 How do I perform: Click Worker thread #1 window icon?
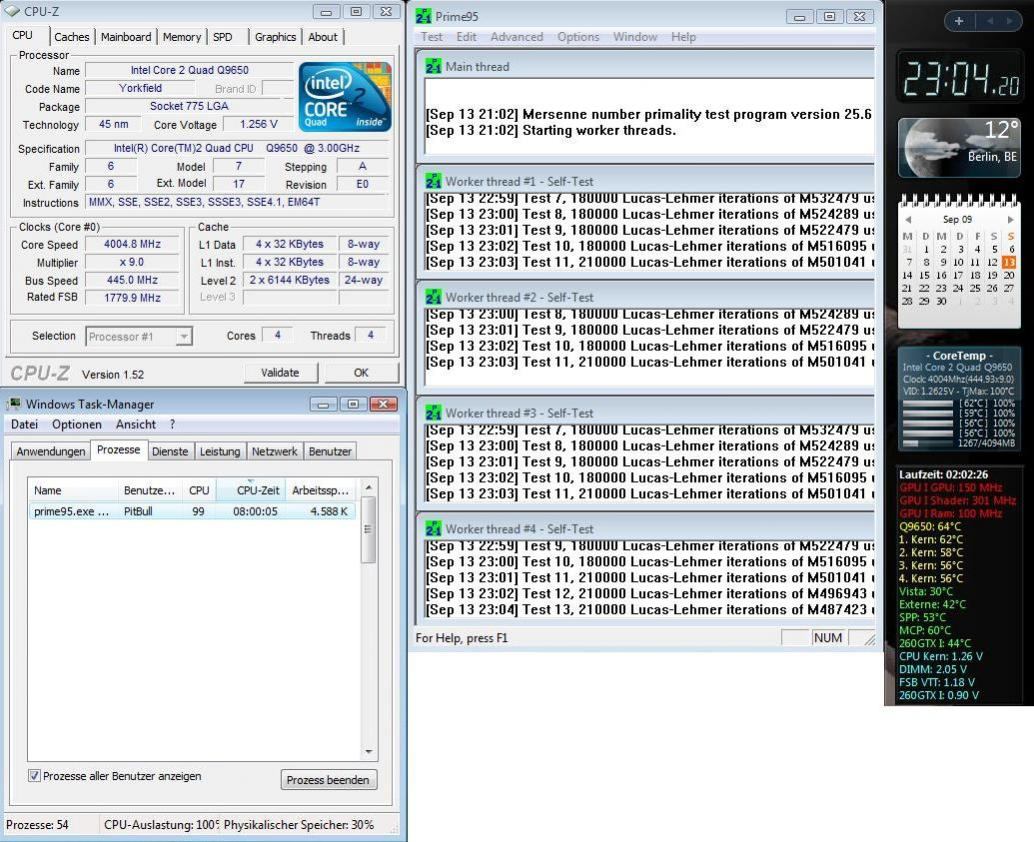pyautogui.click(x=433, y=181)
